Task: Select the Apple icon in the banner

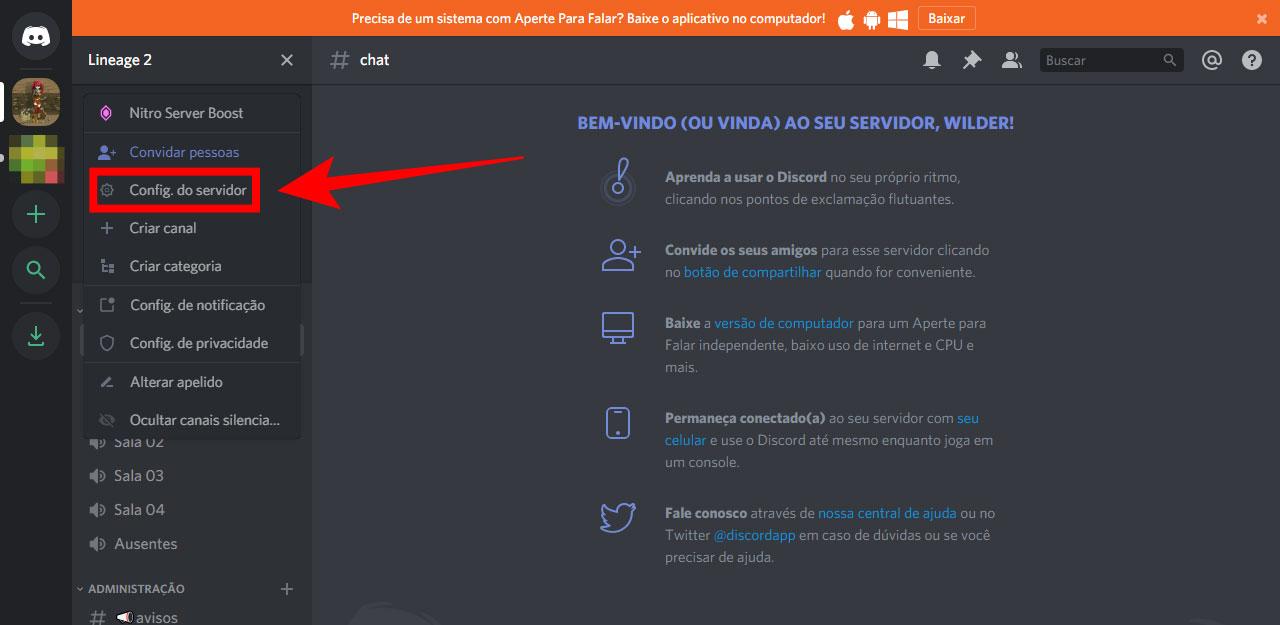Action: point(845,17)
